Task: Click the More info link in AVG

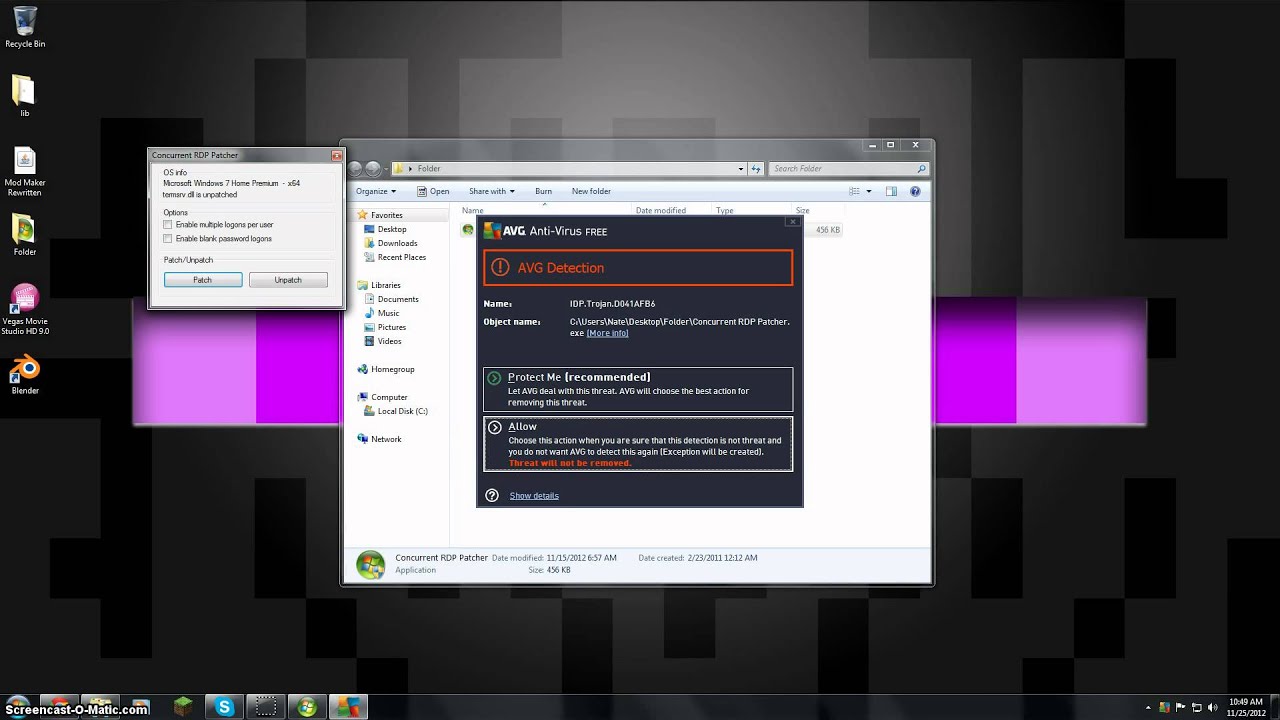Action: click(608, 333)
